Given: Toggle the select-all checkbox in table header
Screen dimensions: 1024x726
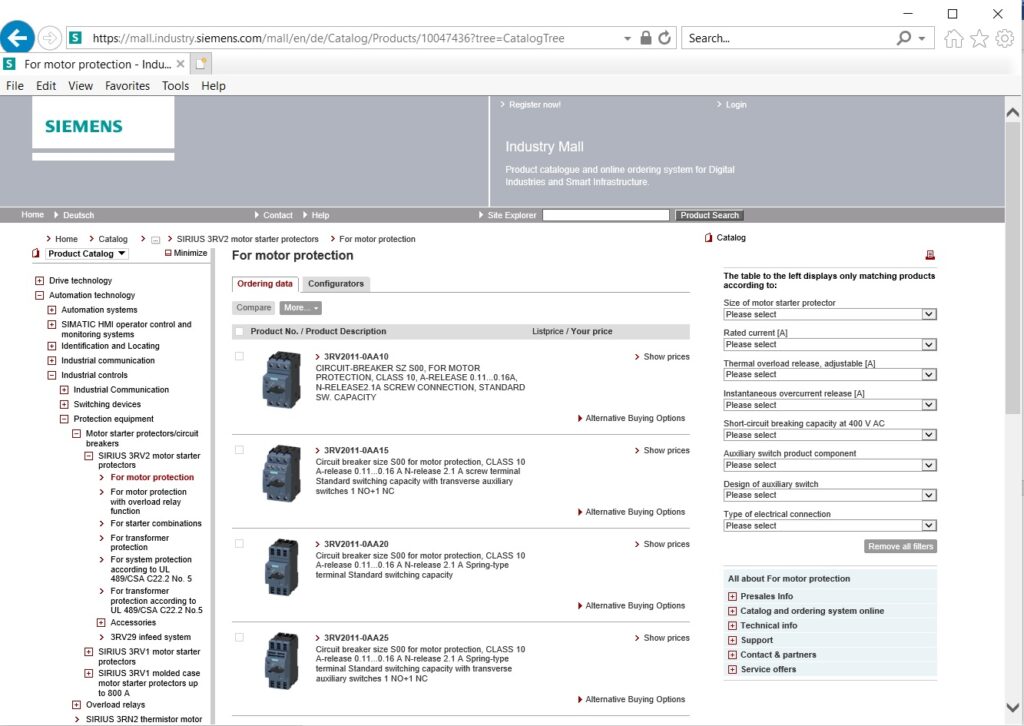Looking at the screenshot, I should click(x=240, y=332).
